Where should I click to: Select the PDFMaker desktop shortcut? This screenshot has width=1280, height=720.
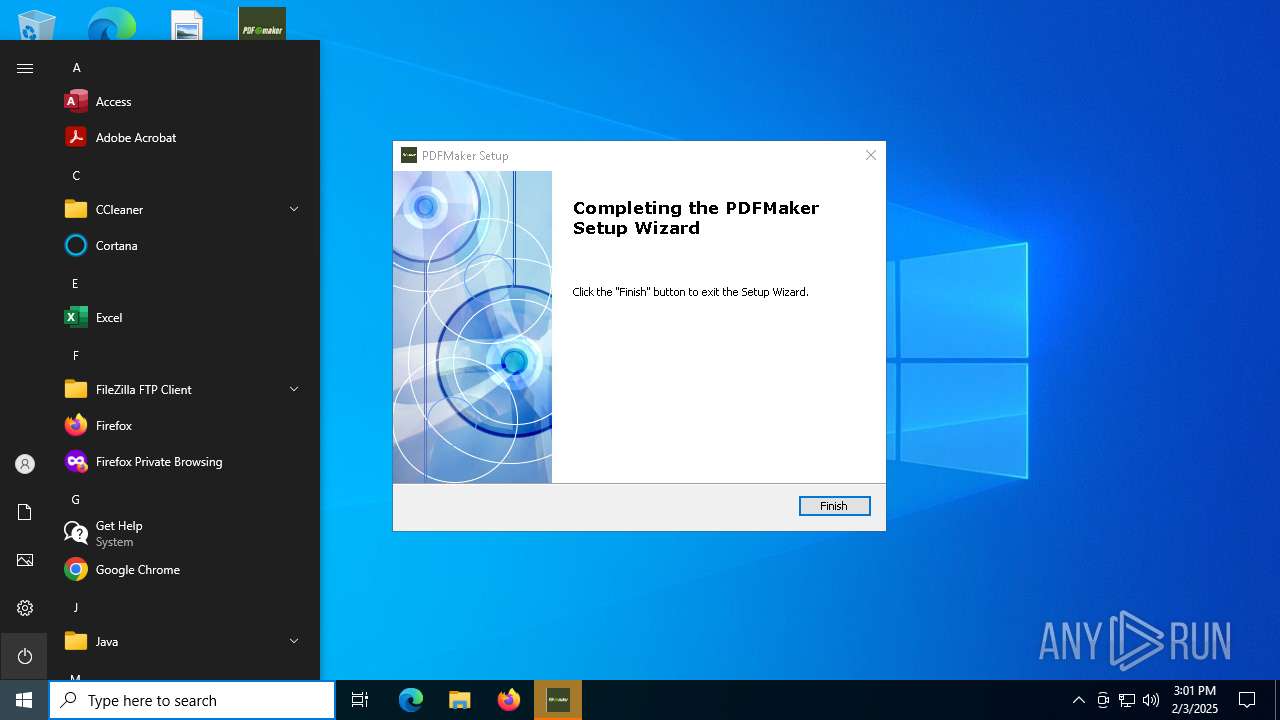click(262, 24)
